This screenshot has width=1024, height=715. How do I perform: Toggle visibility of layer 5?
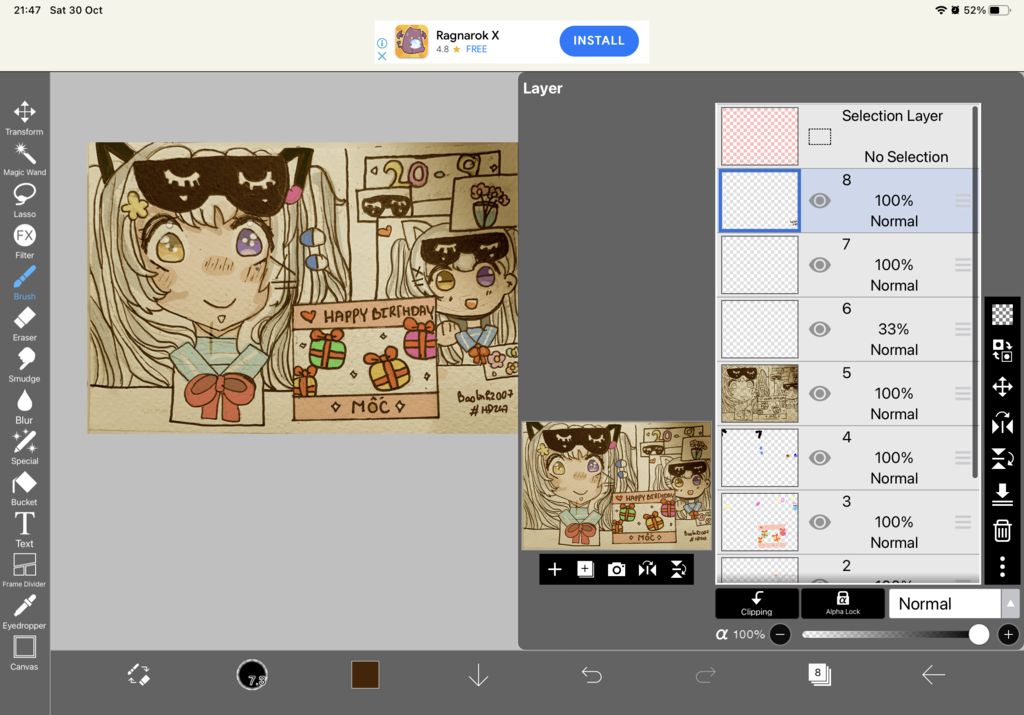pos(820,393)
